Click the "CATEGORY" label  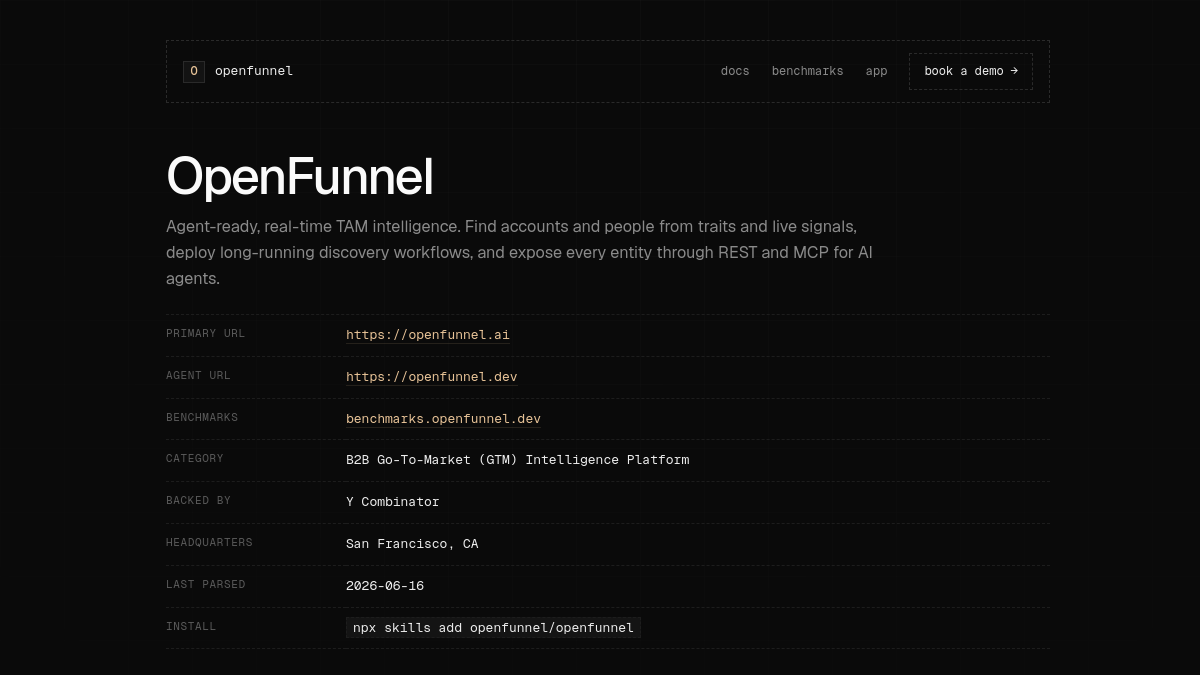tap(195, 459)
